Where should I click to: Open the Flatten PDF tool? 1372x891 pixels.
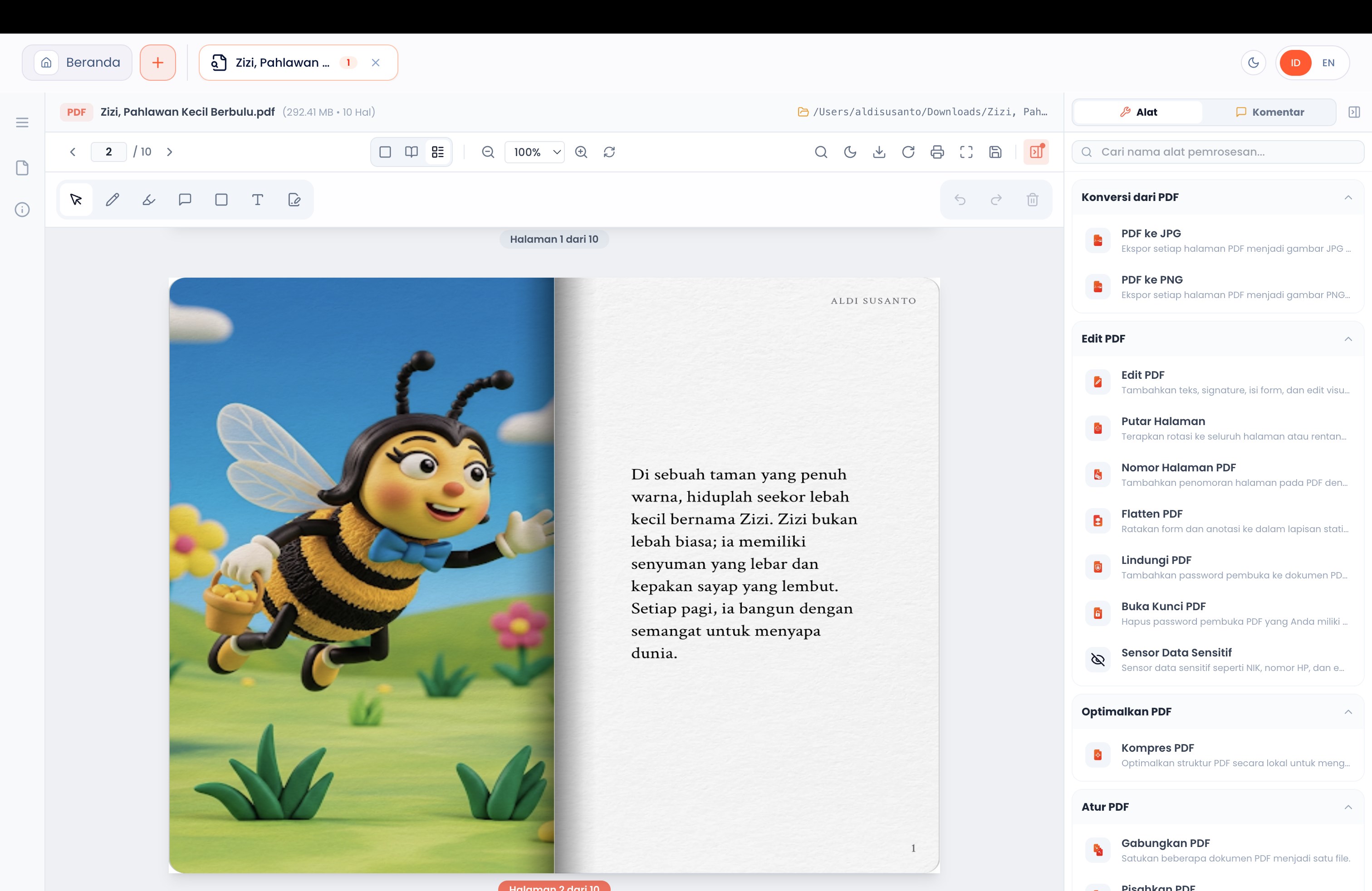(1217, 520)
